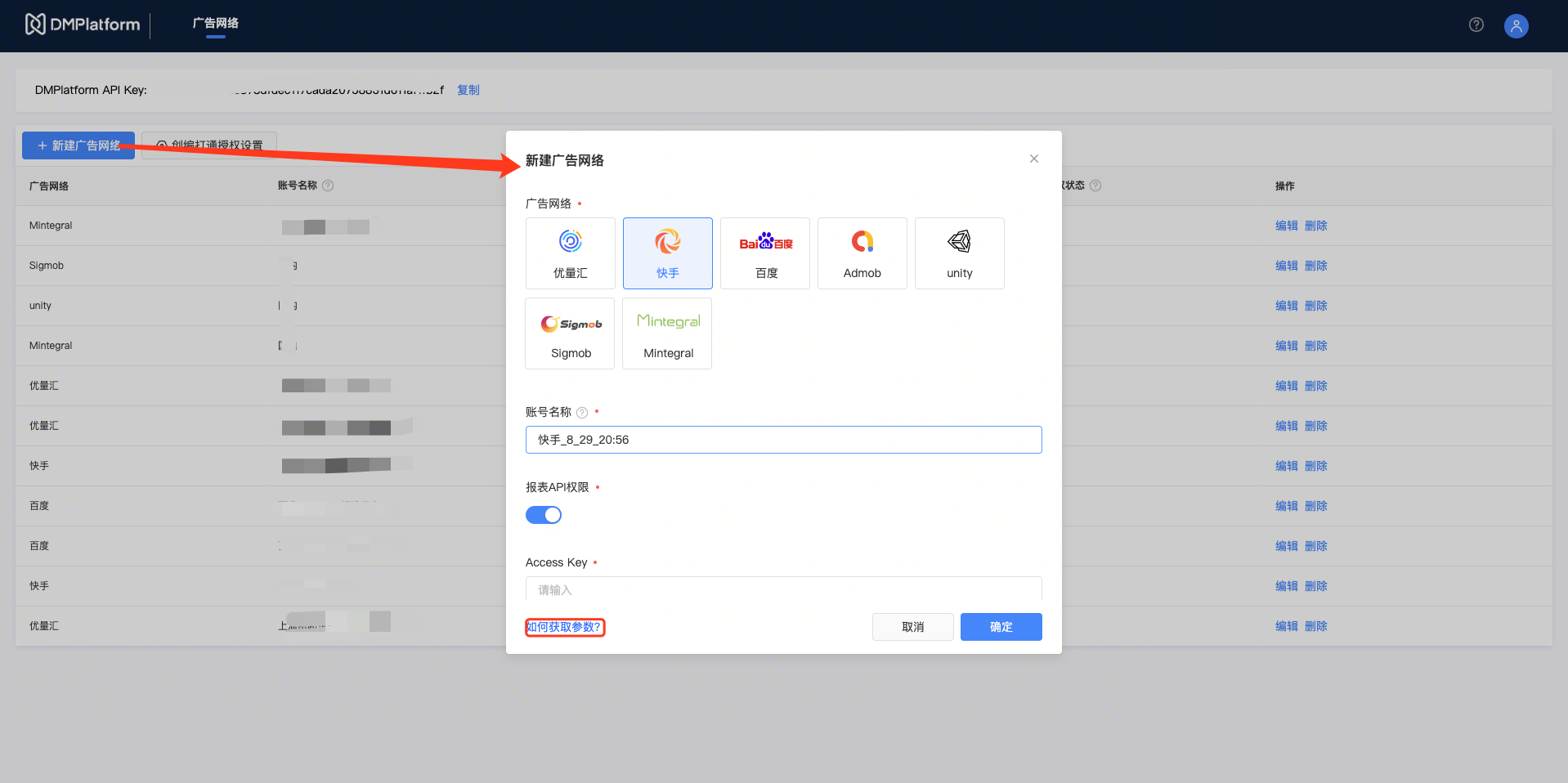The image size is (1568, 783).
Task: Click the 账号名称 help tooltip icon in dialog
Action: (582, 413)
